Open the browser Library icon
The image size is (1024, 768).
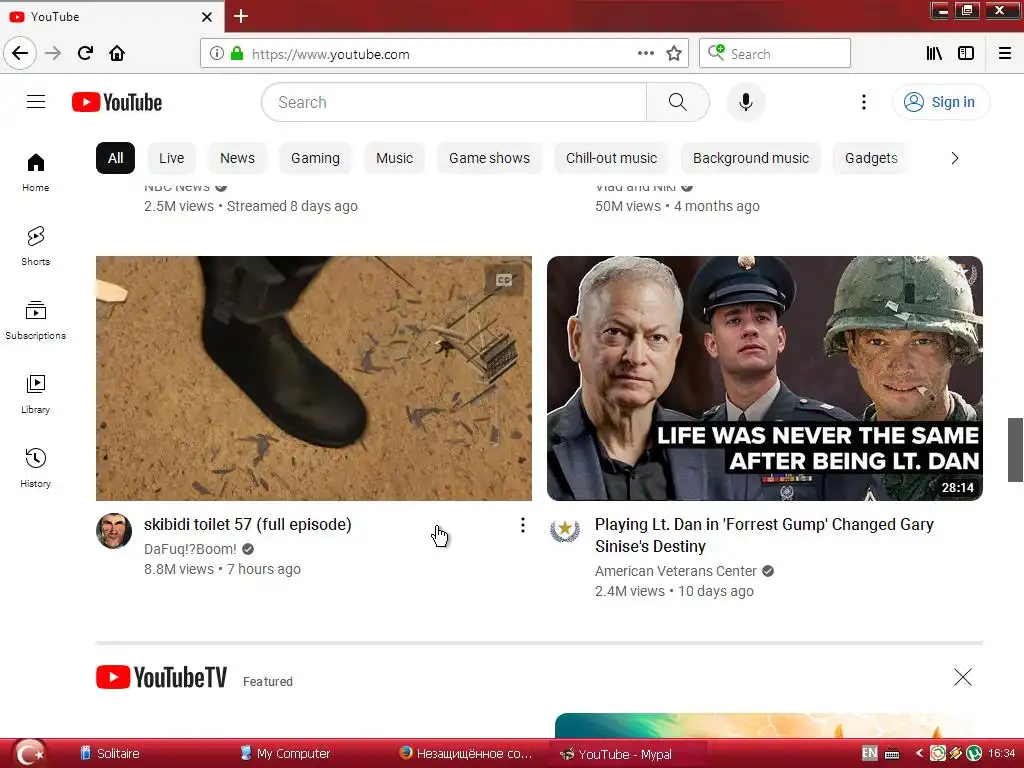click(934, 54)
